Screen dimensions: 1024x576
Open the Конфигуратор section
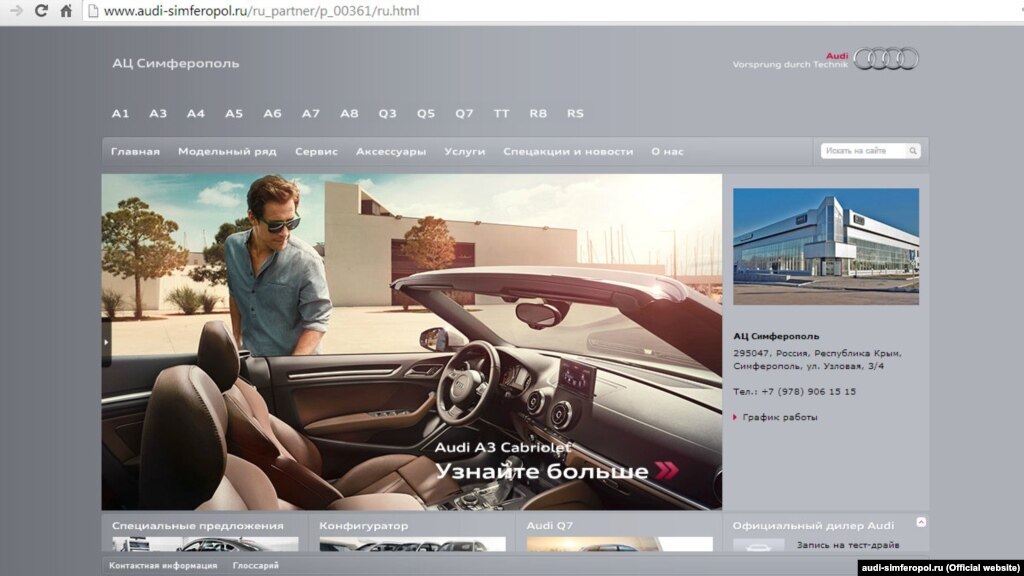pos(364,526)
